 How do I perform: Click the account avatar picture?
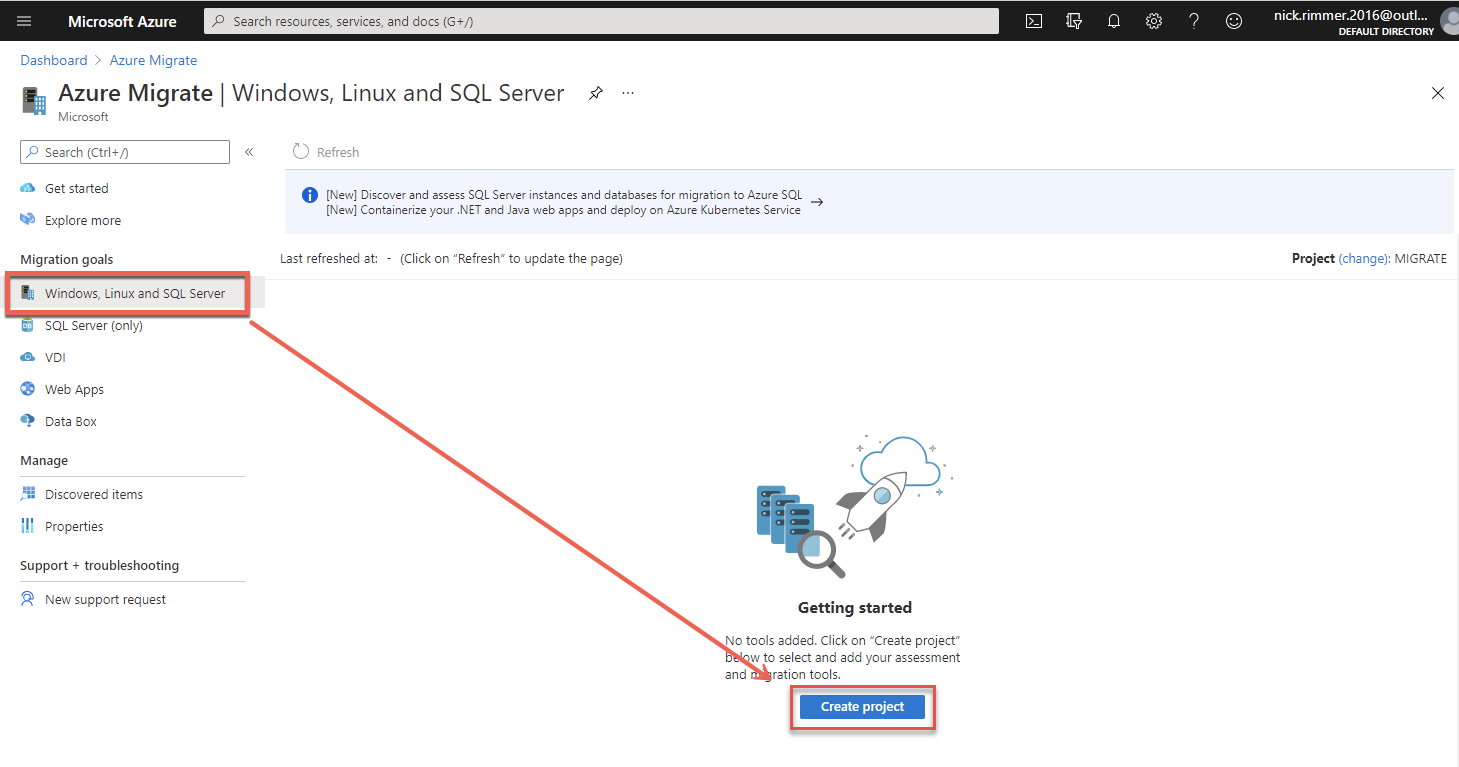1450,21
